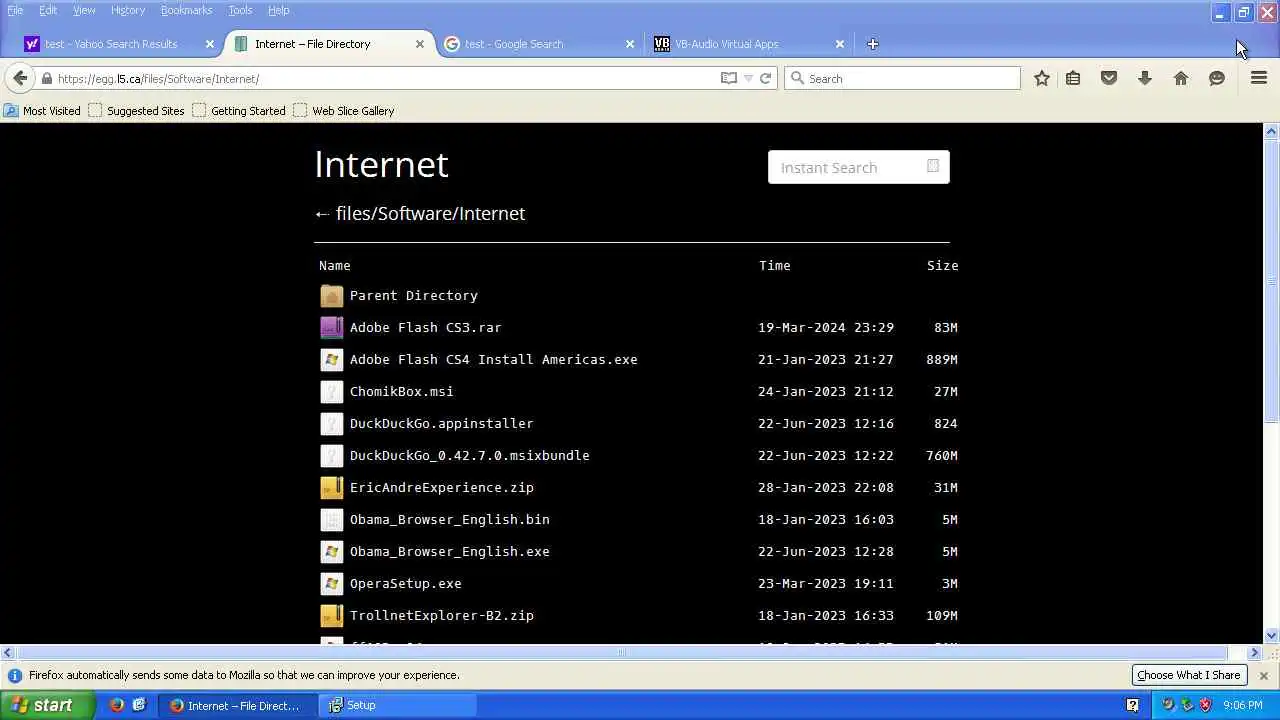The width and height of the screenshot is (1280, 720).
Task: Close the Google Search tab
Action: 630,44
